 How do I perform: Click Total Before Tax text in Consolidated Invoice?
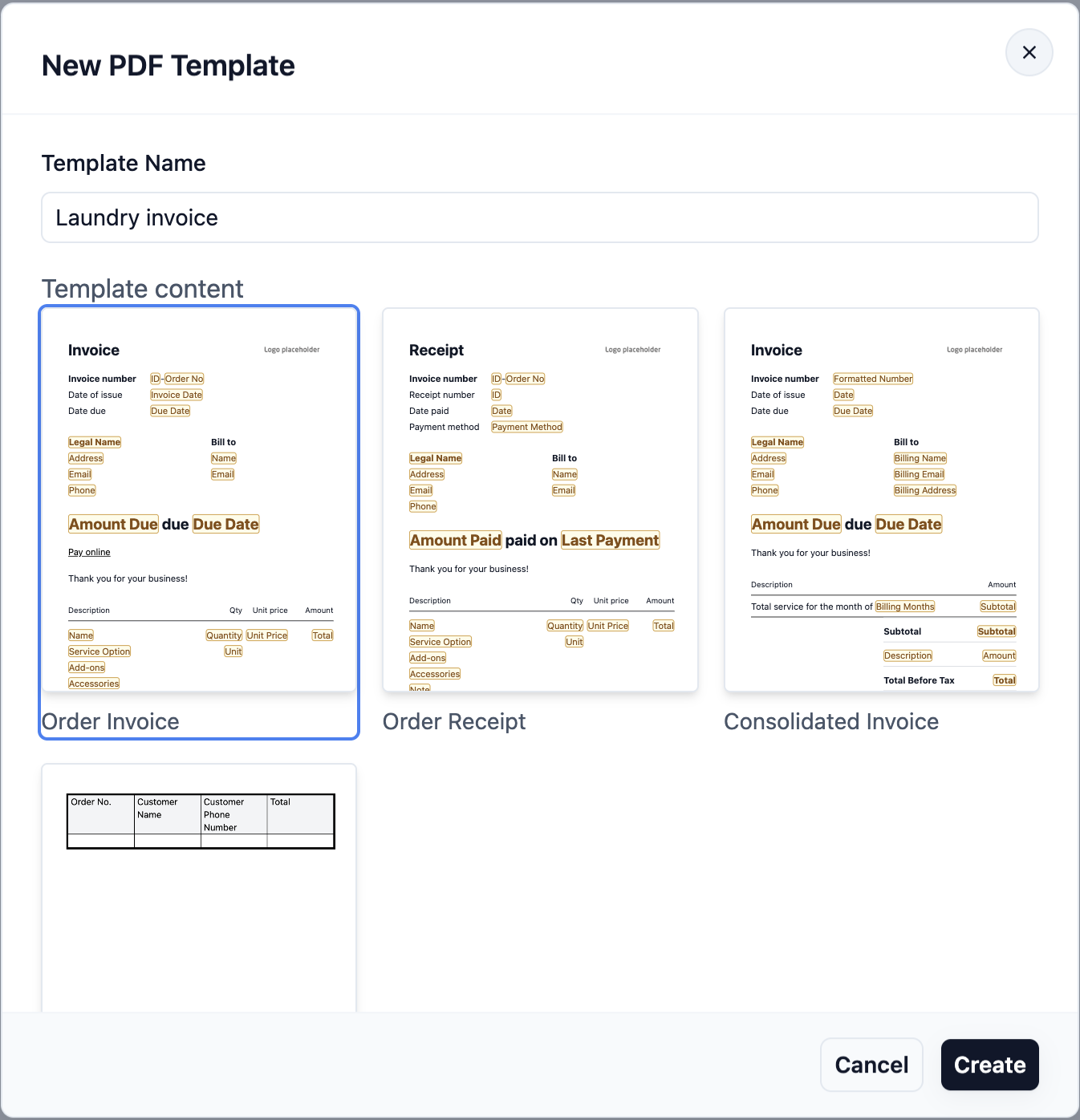919,680
